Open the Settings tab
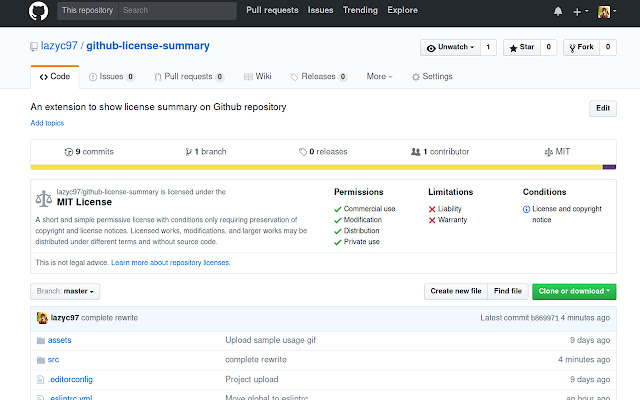 point(432,76)
